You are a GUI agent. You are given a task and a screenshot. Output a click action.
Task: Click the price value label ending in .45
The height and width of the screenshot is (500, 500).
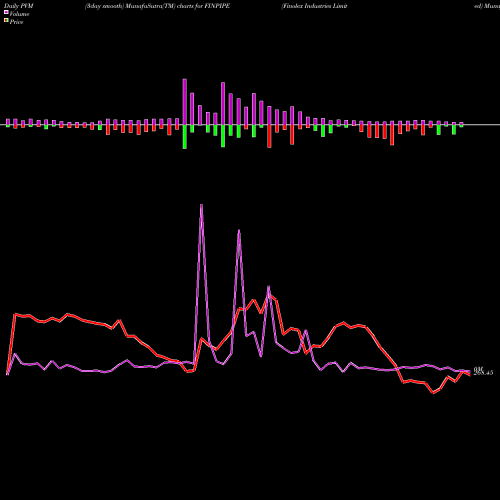click(x=483, y=373)
